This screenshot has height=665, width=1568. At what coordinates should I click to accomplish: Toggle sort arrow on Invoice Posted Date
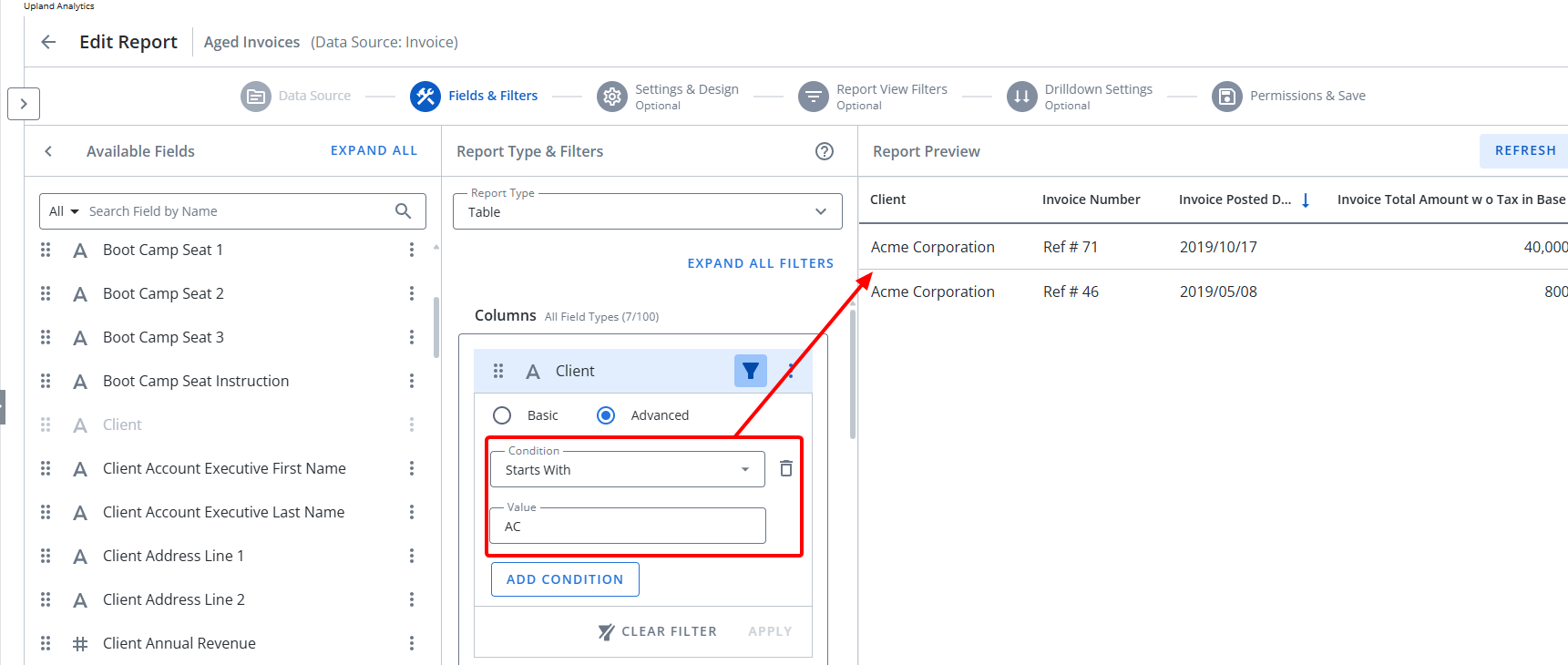pos(1306,200)
